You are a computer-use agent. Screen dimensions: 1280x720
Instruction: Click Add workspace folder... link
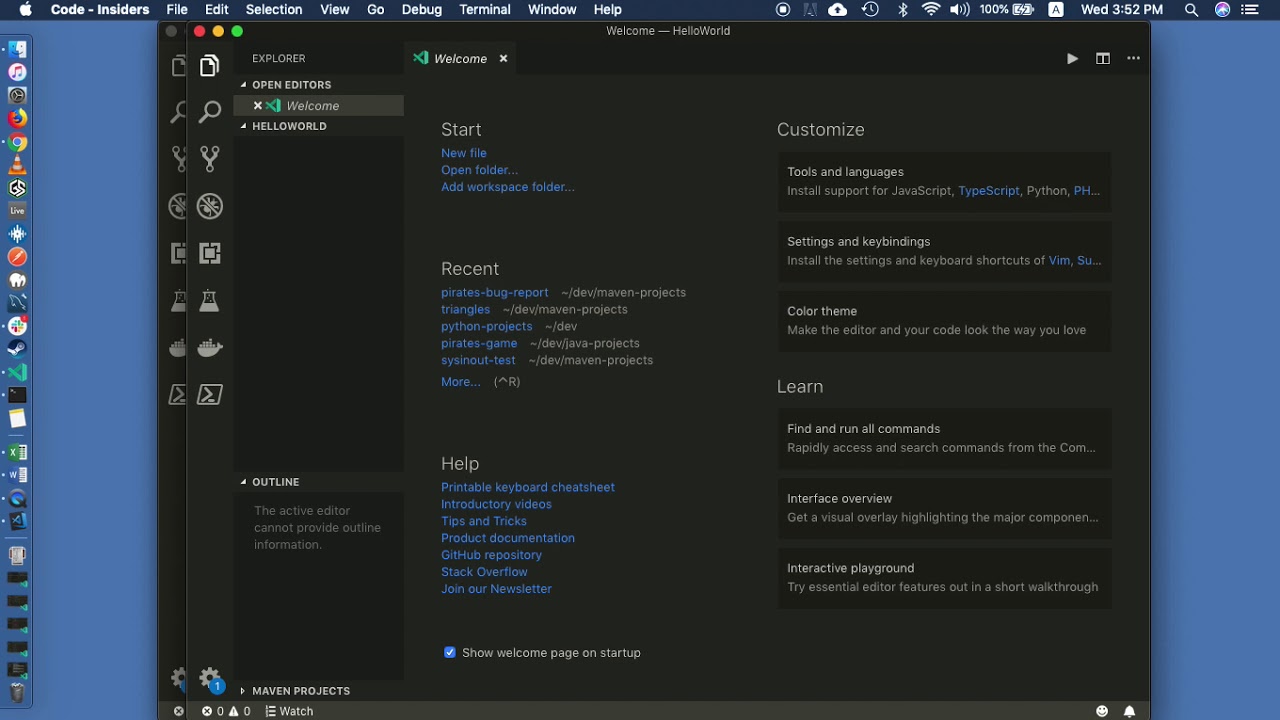[508, 187]
